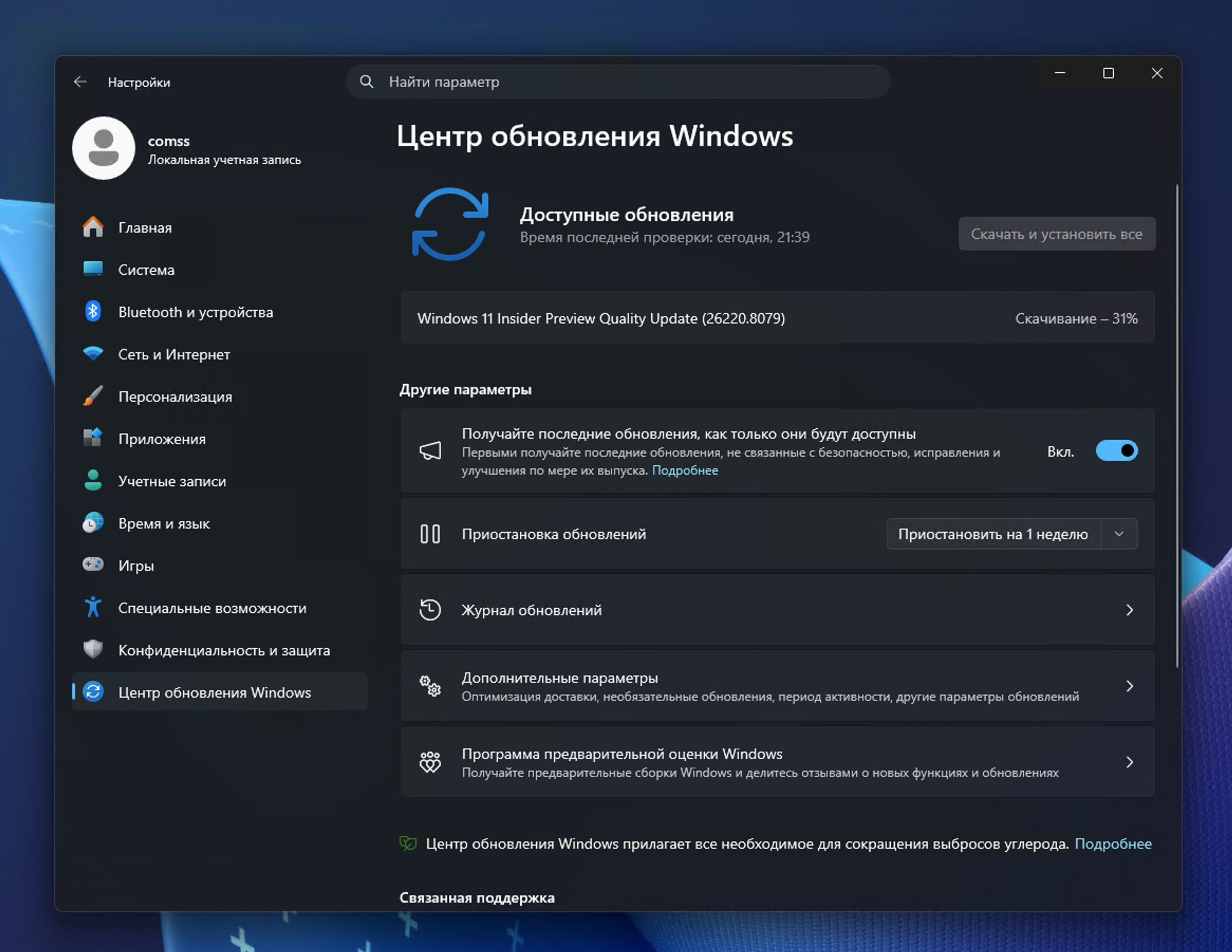Screen dimensions: 1232x952
Task: Click the search magnifier icon
Action: coord(367,82)
